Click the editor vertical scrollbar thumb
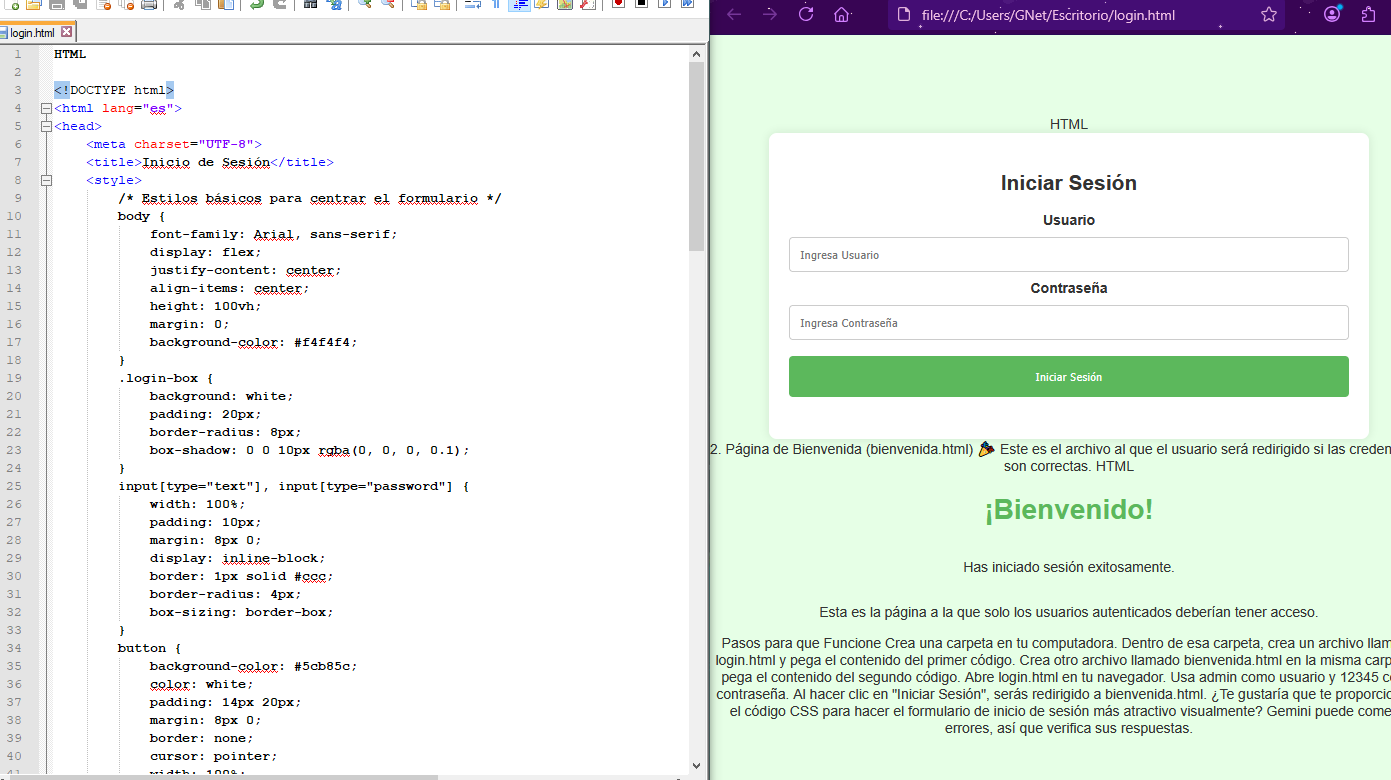Screen dimensions: 1391x780 (697, 155)
